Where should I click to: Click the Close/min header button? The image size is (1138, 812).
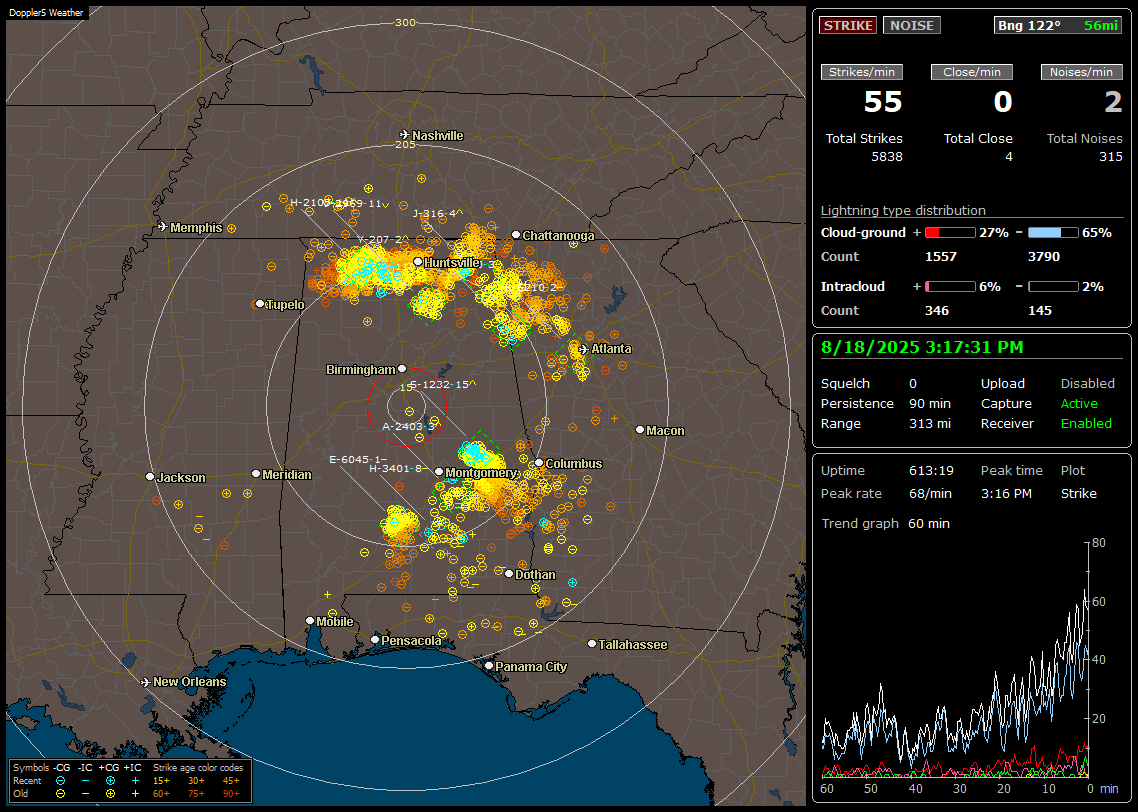click(x=972, y=72)
